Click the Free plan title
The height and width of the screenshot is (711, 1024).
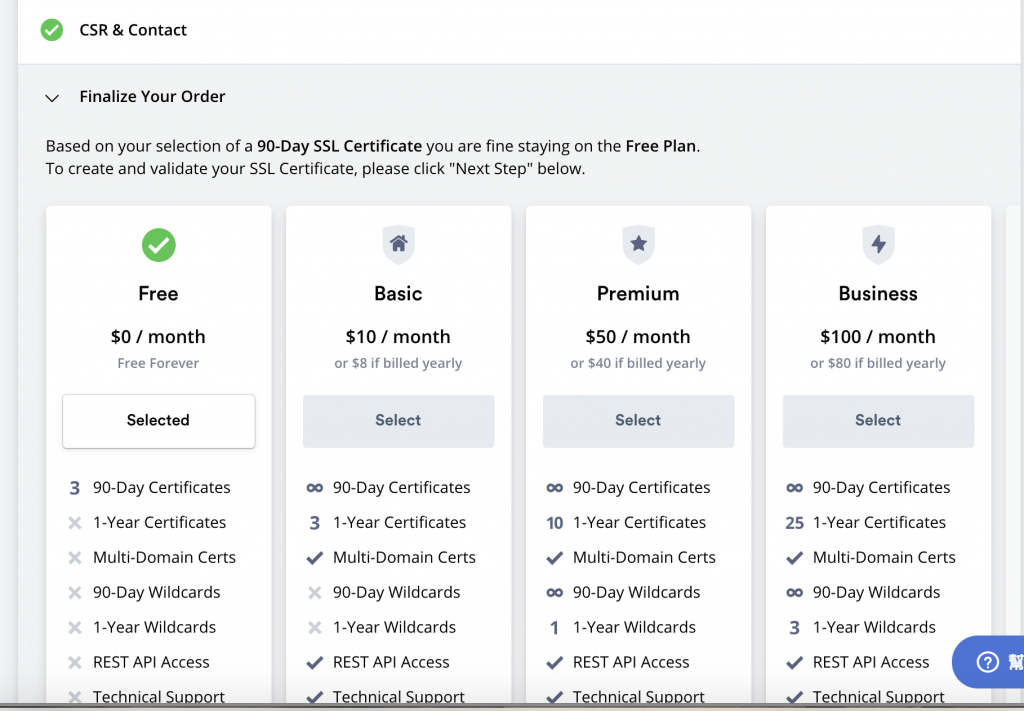point(158,294)
